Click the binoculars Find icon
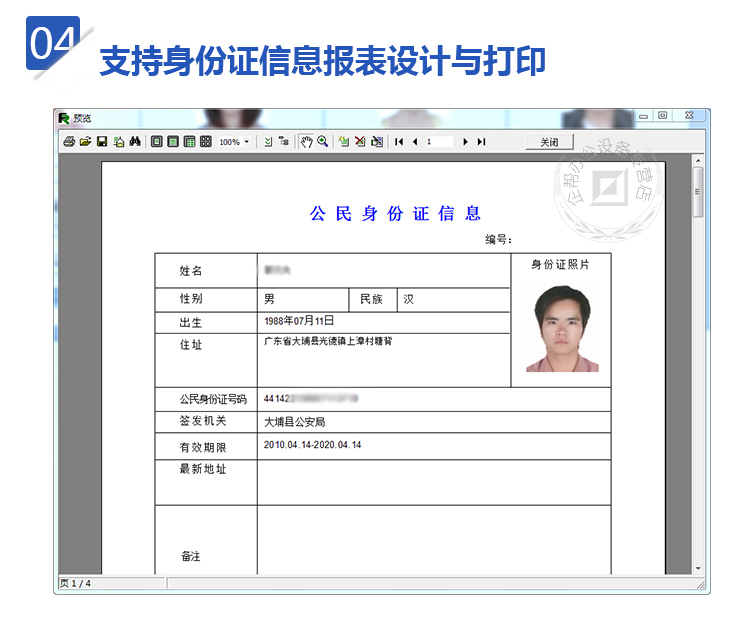This screenshot has height=626, width=750. [135, 142]
